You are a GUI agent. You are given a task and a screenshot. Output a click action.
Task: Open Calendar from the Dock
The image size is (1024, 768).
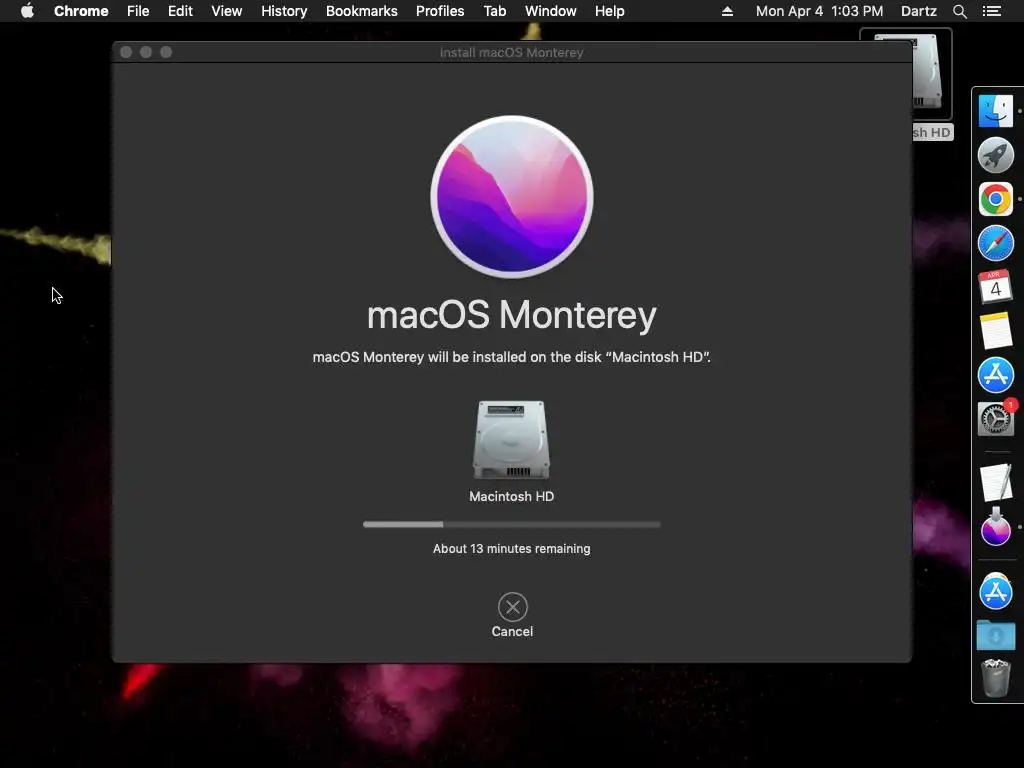pos(995,287)
